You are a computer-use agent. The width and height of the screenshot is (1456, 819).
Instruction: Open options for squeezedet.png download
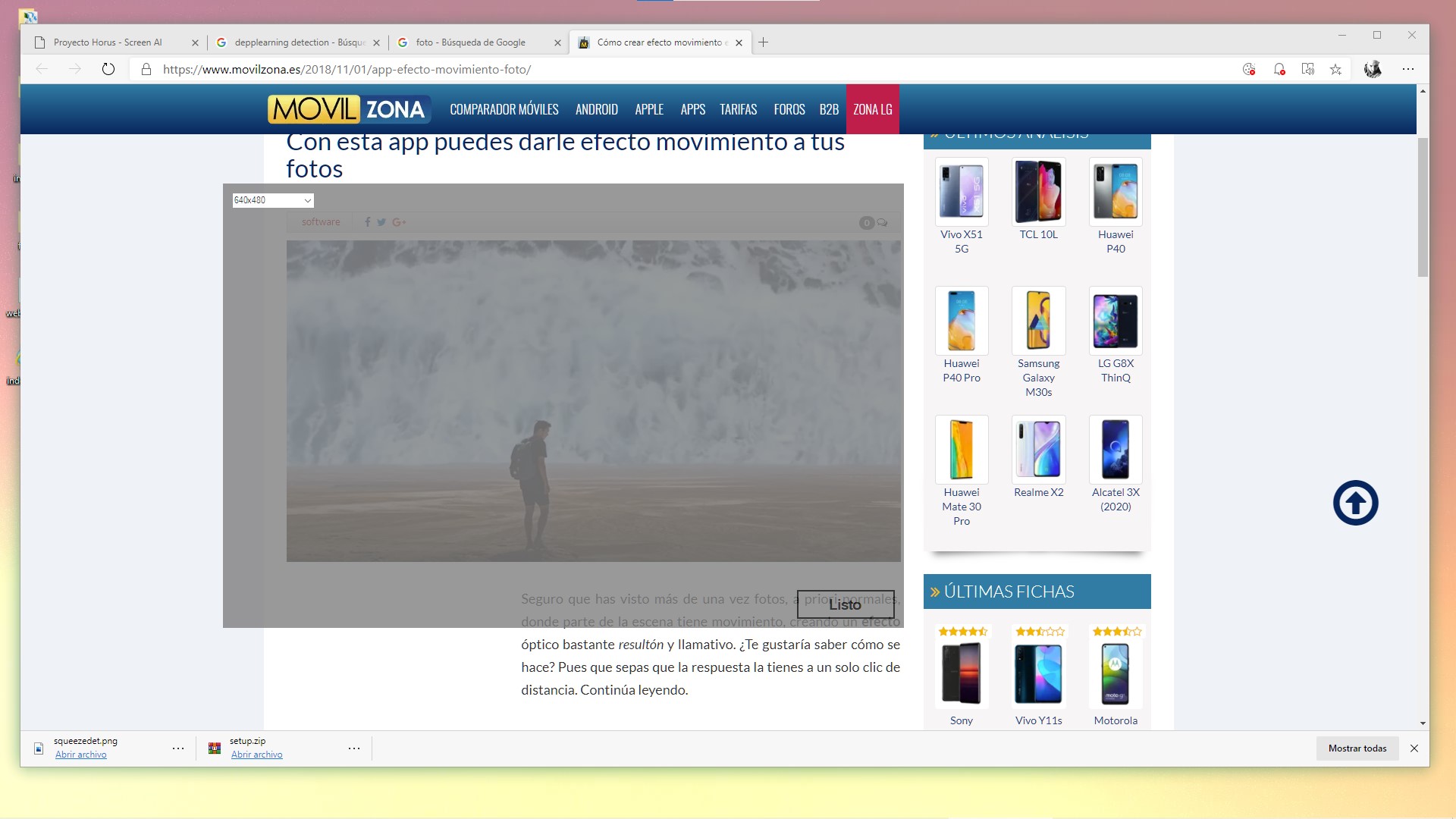point(178,748)
